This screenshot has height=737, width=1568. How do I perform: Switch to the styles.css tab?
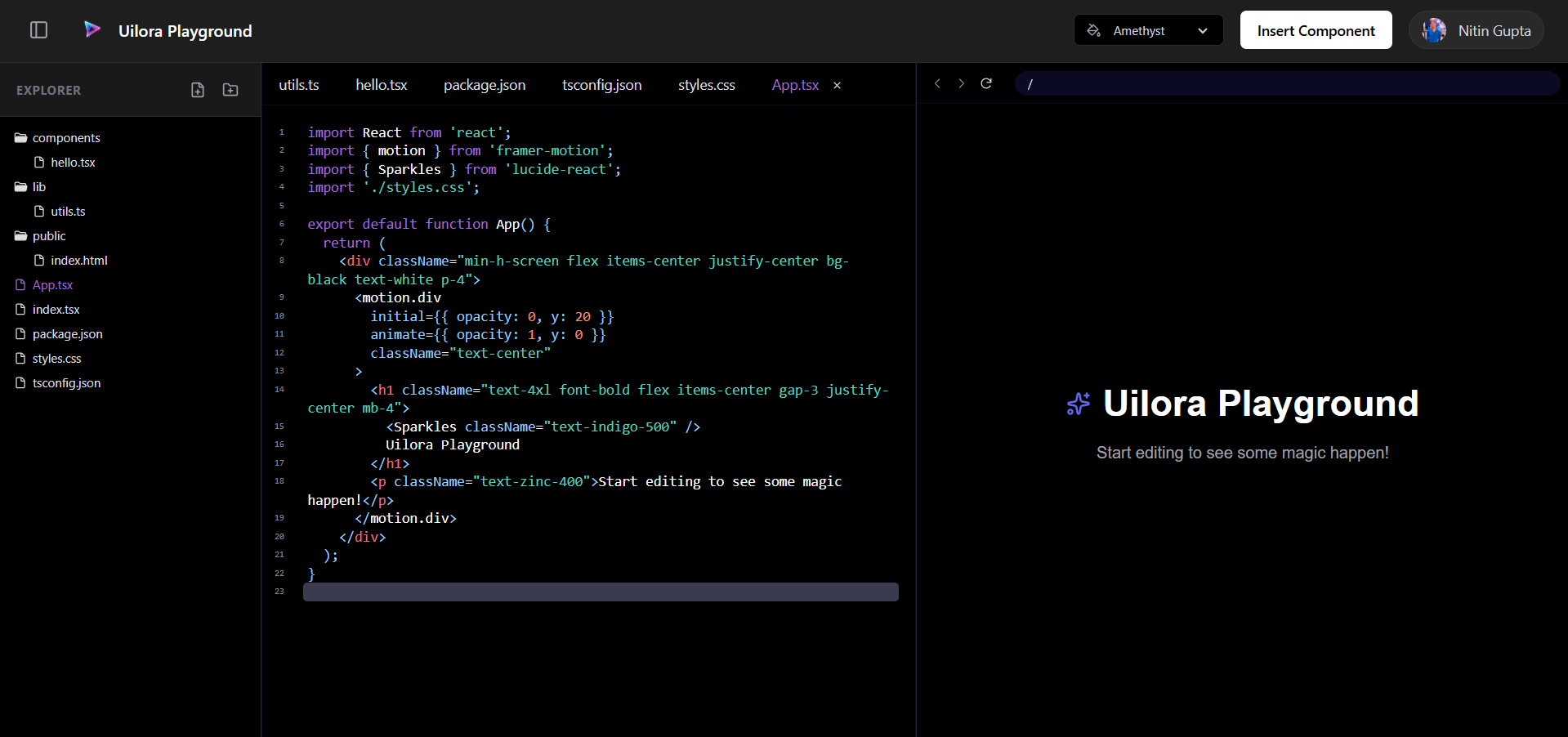pos(707,85)
